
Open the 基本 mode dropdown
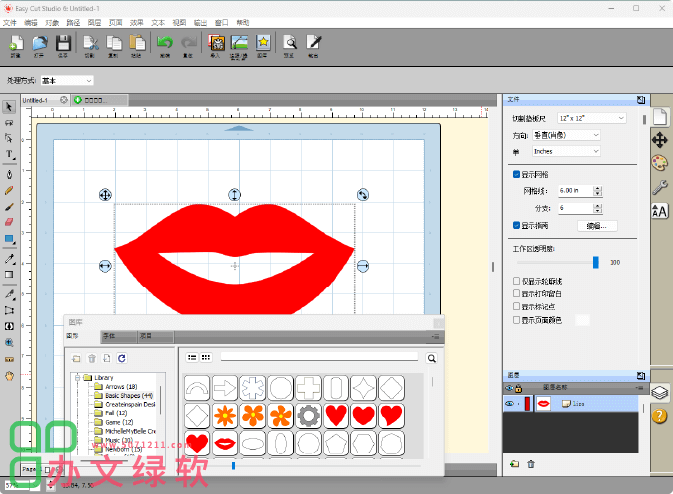(67, 81)
